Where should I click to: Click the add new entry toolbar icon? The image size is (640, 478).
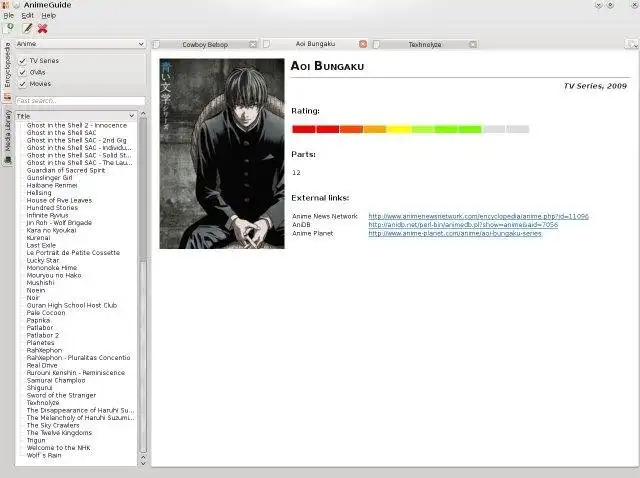(9, 28)
